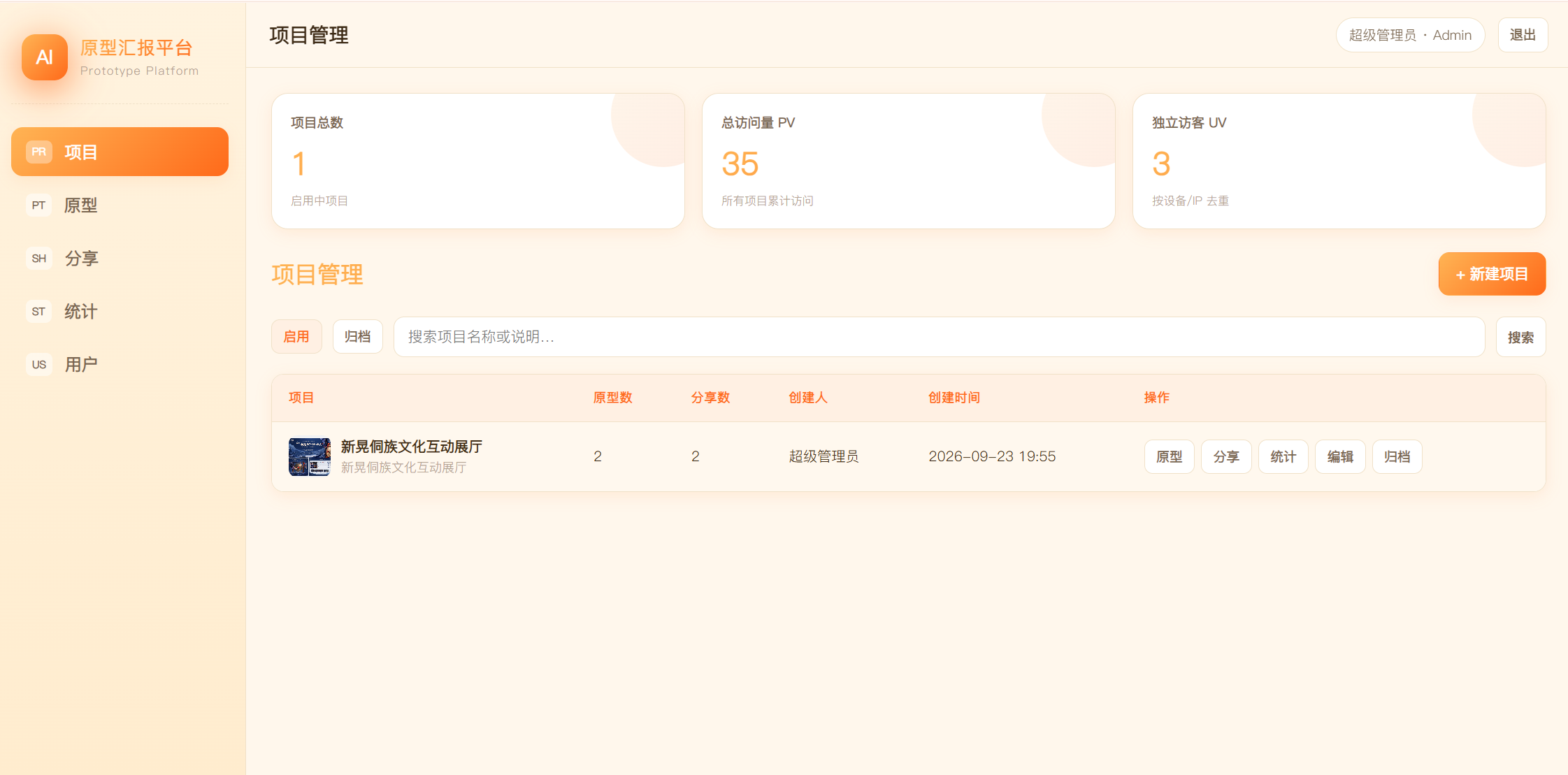Open the 超级管理员 Admin user badge
Screen dimensions: 1568x775
[x=1410, y=35]
